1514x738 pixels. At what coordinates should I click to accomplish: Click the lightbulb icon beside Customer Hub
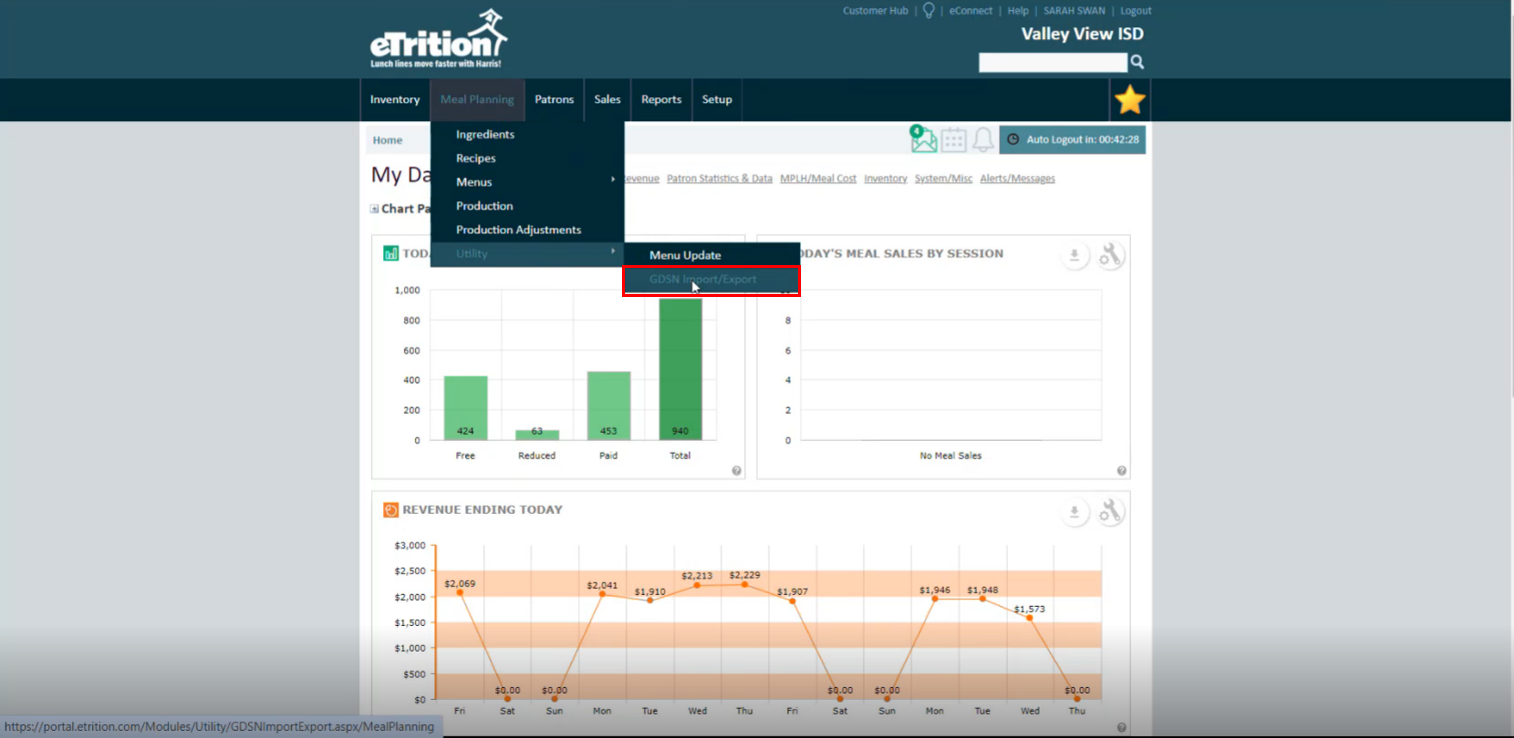tap(928, 11)
